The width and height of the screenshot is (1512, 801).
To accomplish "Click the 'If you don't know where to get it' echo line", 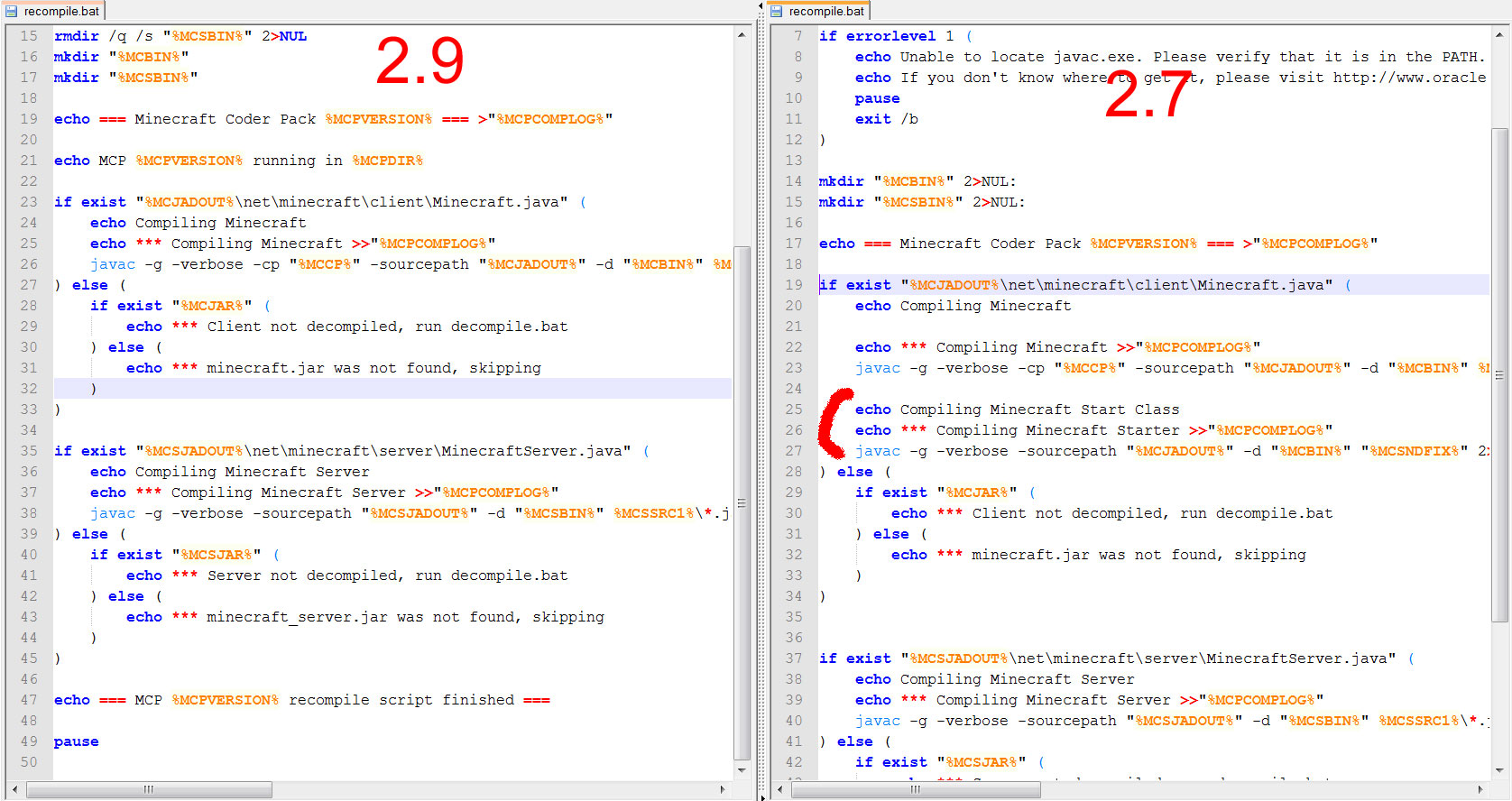I will click(1170, 78).
